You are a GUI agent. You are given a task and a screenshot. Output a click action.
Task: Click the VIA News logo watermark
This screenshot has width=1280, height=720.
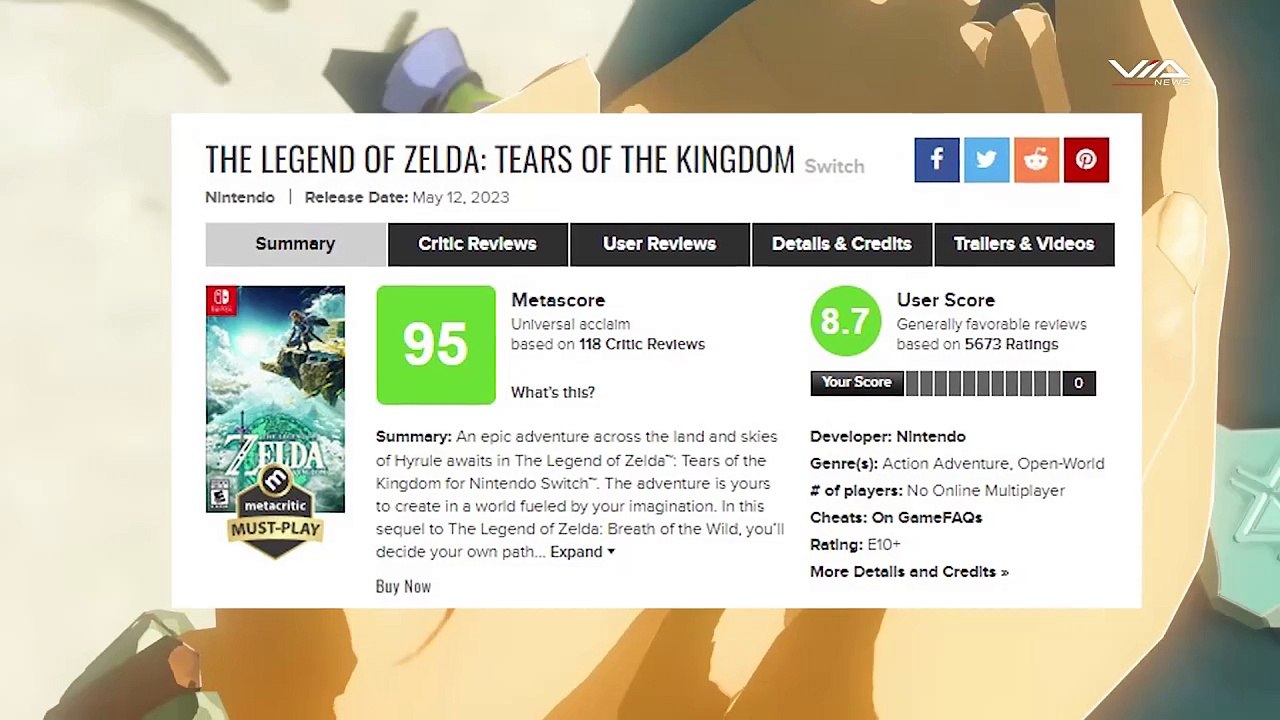click(x=1148, y=72)
